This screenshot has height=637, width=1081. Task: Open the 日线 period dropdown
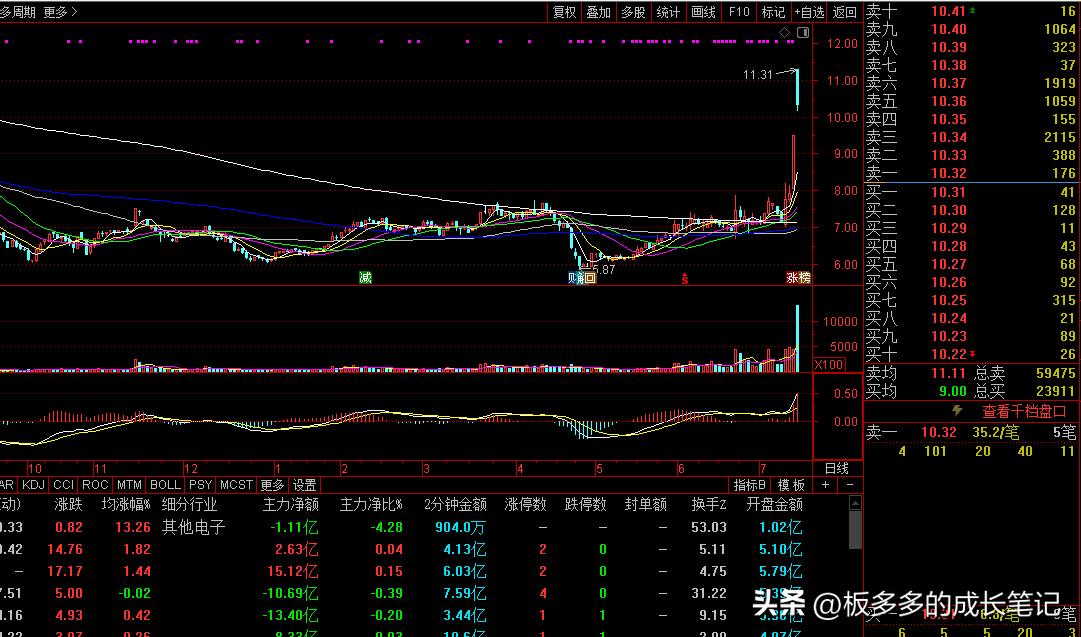pyautogui.click(x=838, y=467)
